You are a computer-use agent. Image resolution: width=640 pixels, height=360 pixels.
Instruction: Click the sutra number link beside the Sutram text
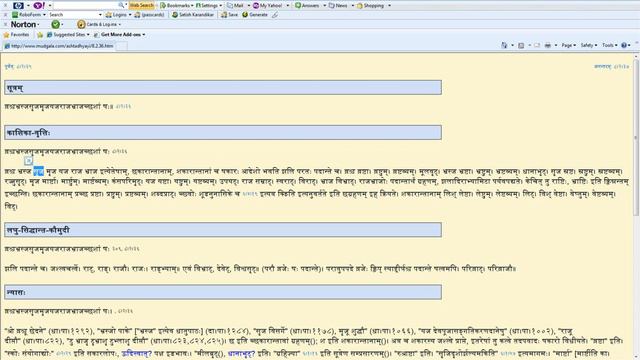tap(123, 107)
